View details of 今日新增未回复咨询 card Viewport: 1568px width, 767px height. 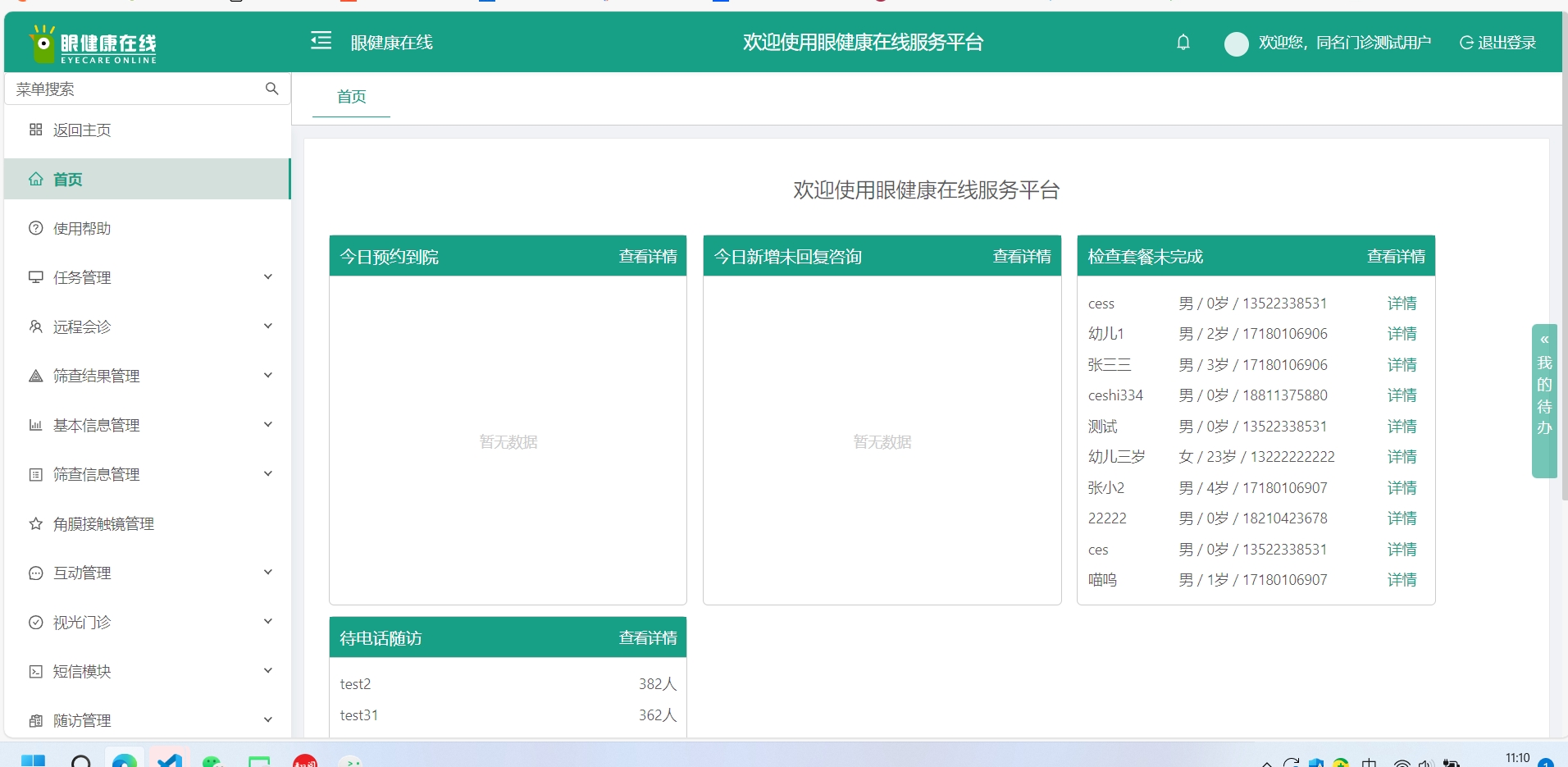[1022, 257]
